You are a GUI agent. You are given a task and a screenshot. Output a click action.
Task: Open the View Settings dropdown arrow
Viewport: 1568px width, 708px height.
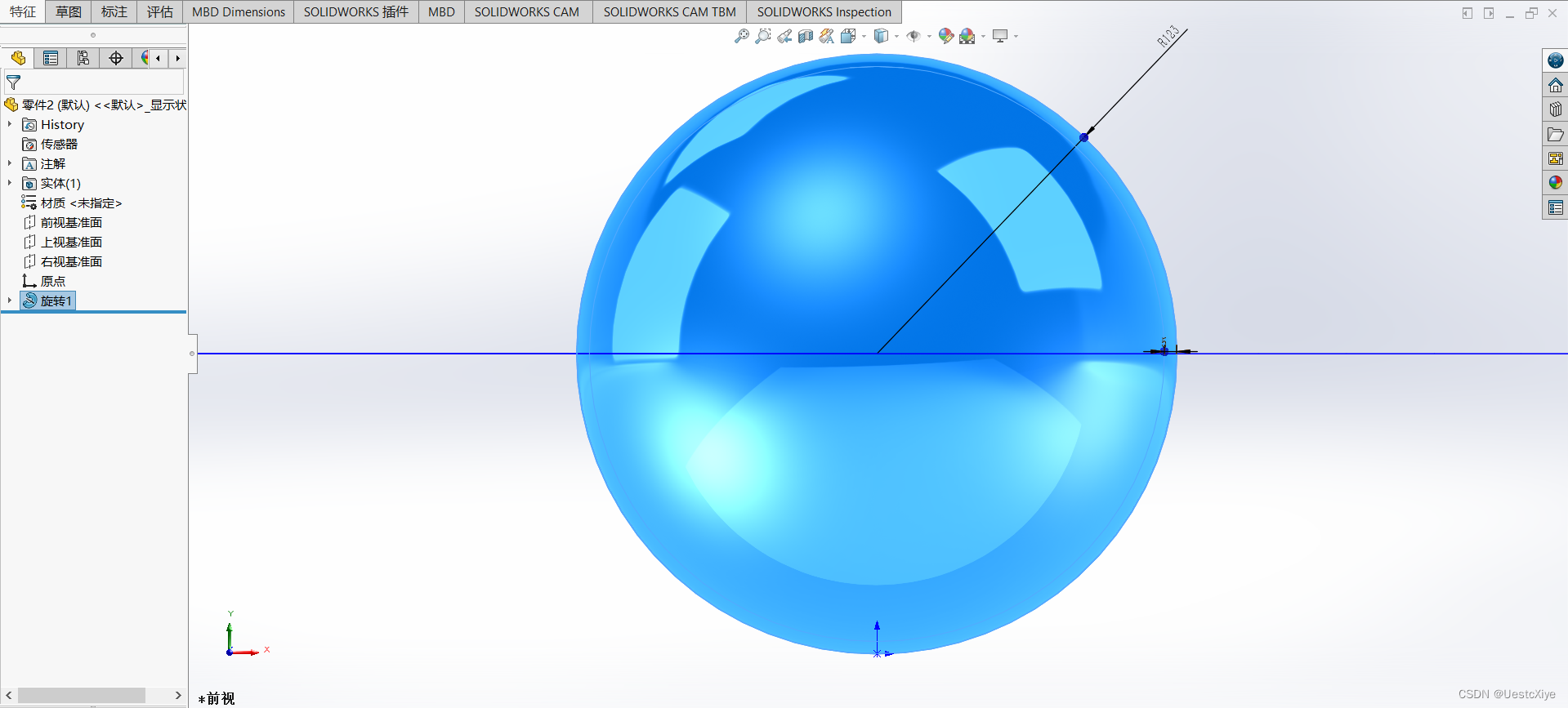tap(1016, 37)
